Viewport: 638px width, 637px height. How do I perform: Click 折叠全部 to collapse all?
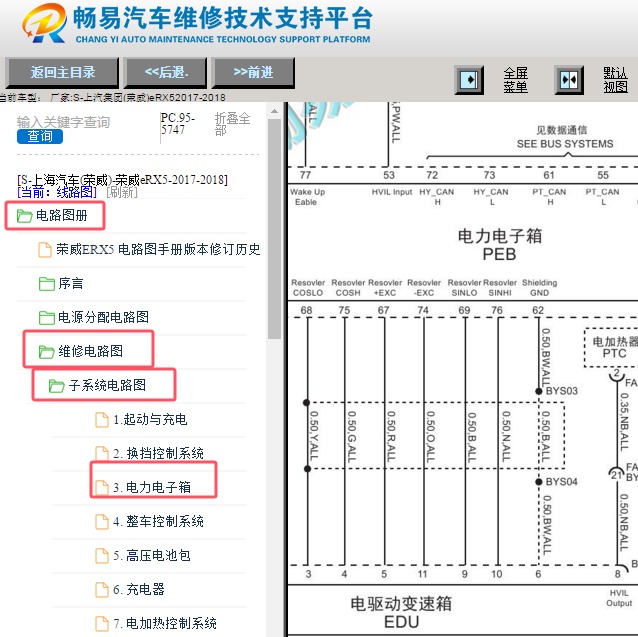tap(232, 124)
